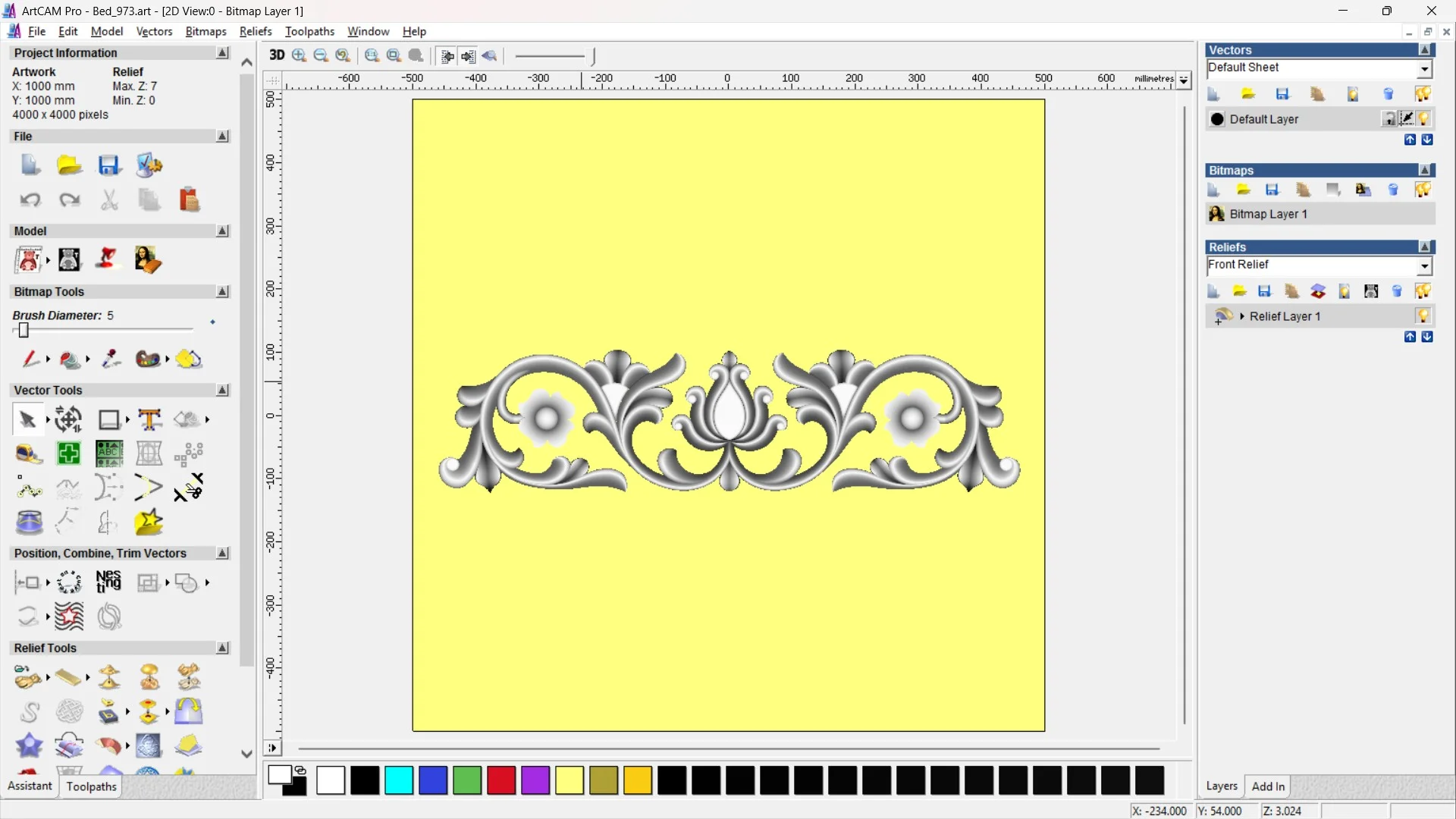The image size is (1456, 819).
Task: Open the Default Sheet dropdown
Action: [x=1424, y=68]
